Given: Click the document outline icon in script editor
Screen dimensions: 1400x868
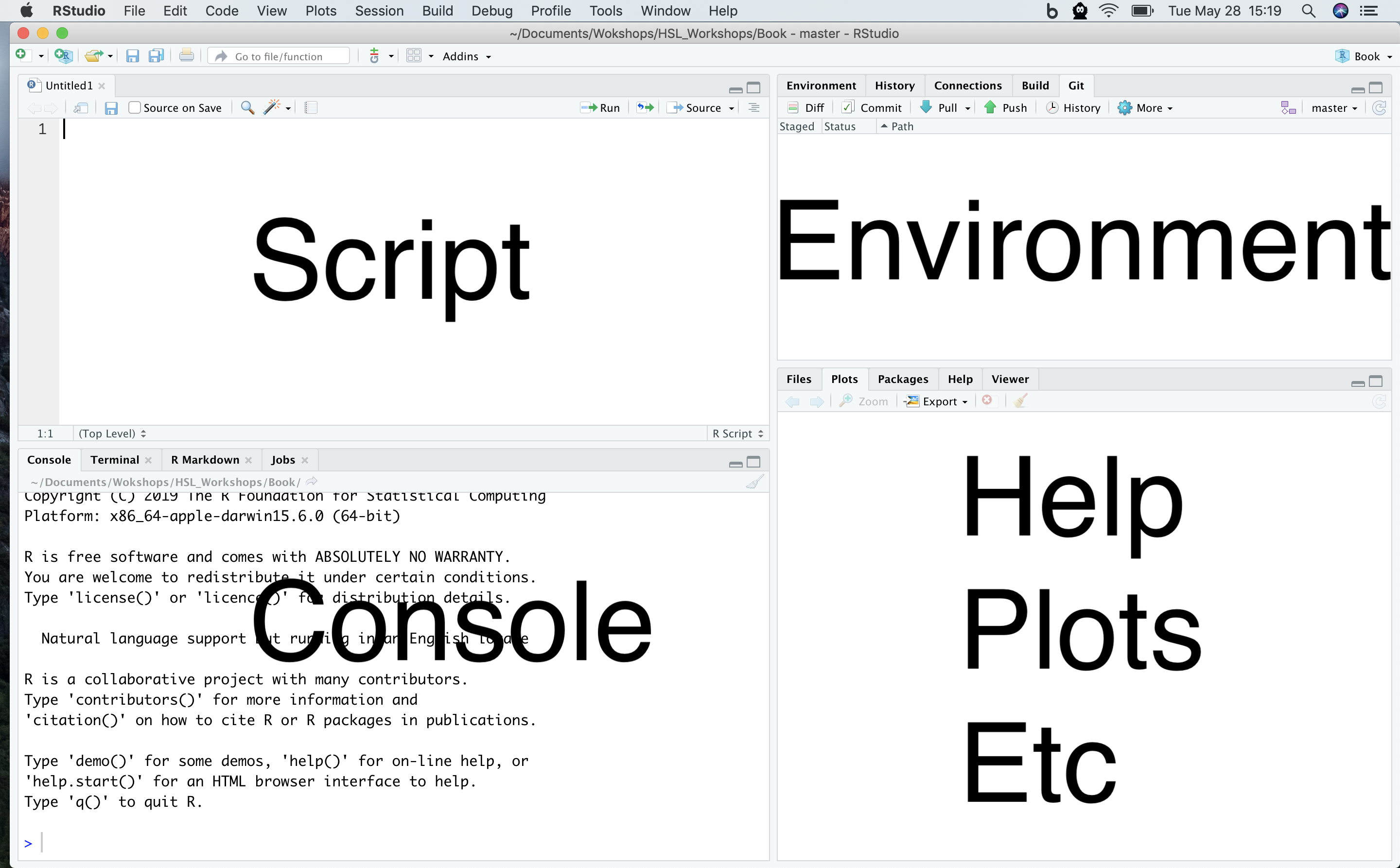Looking at the screenshot, I should pos(754,108).
